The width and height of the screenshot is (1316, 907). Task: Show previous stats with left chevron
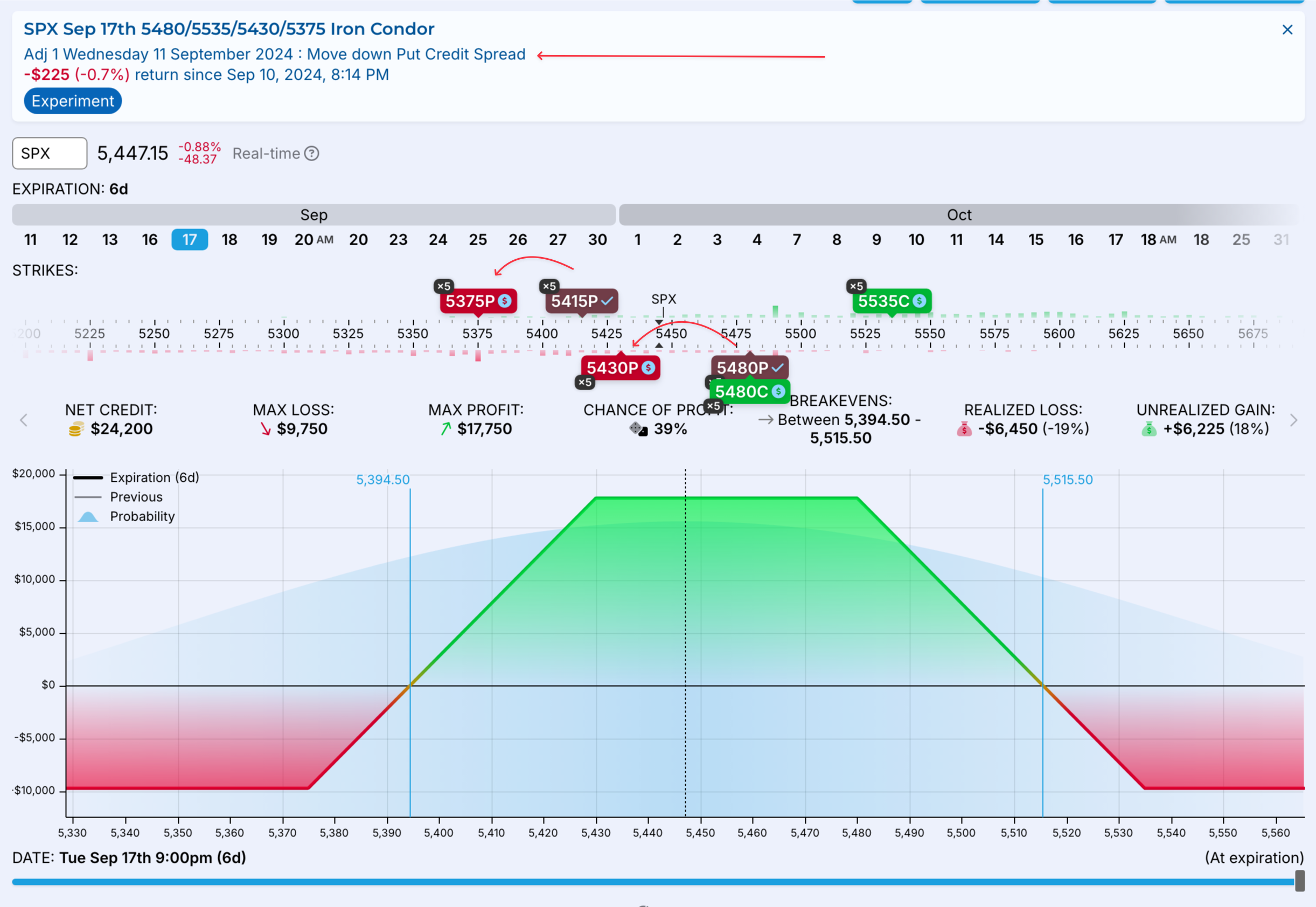(23, 420)
